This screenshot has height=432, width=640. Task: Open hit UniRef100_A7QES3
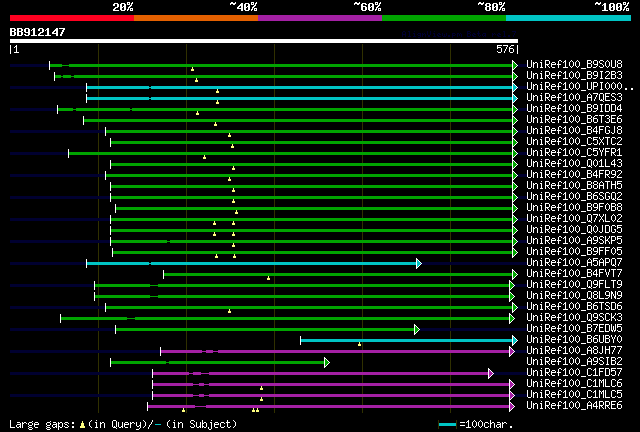[574, 98]
